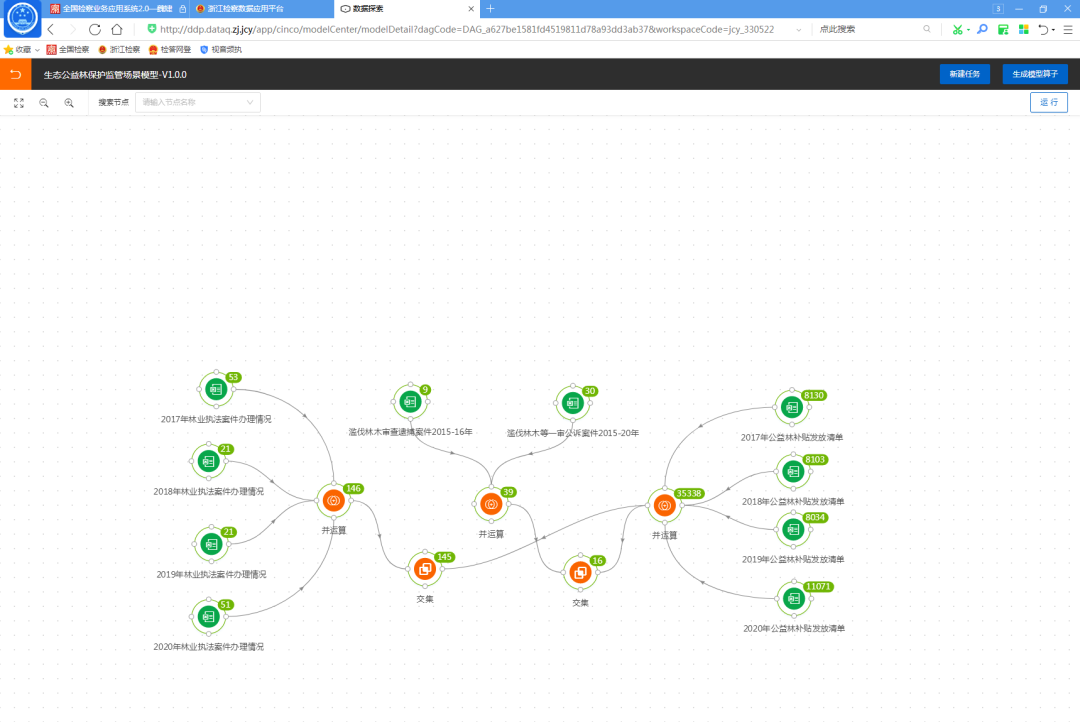Click the intersection node with count 145

(425, 569)
